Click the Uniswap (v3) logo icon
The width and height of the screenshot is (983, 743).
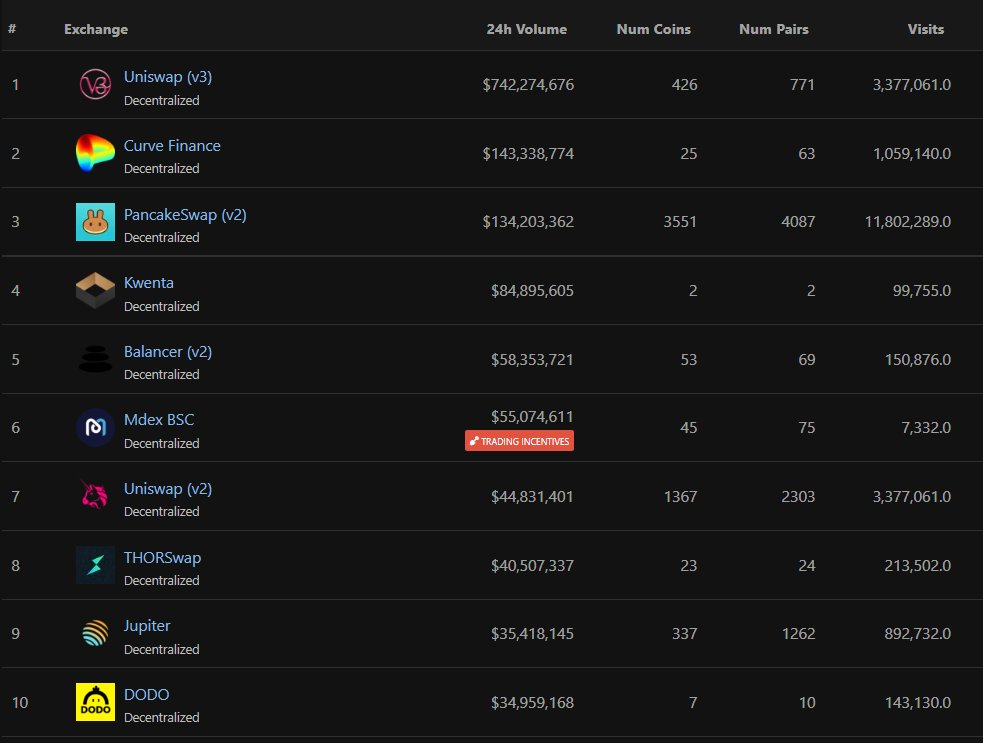pos(95,85)
